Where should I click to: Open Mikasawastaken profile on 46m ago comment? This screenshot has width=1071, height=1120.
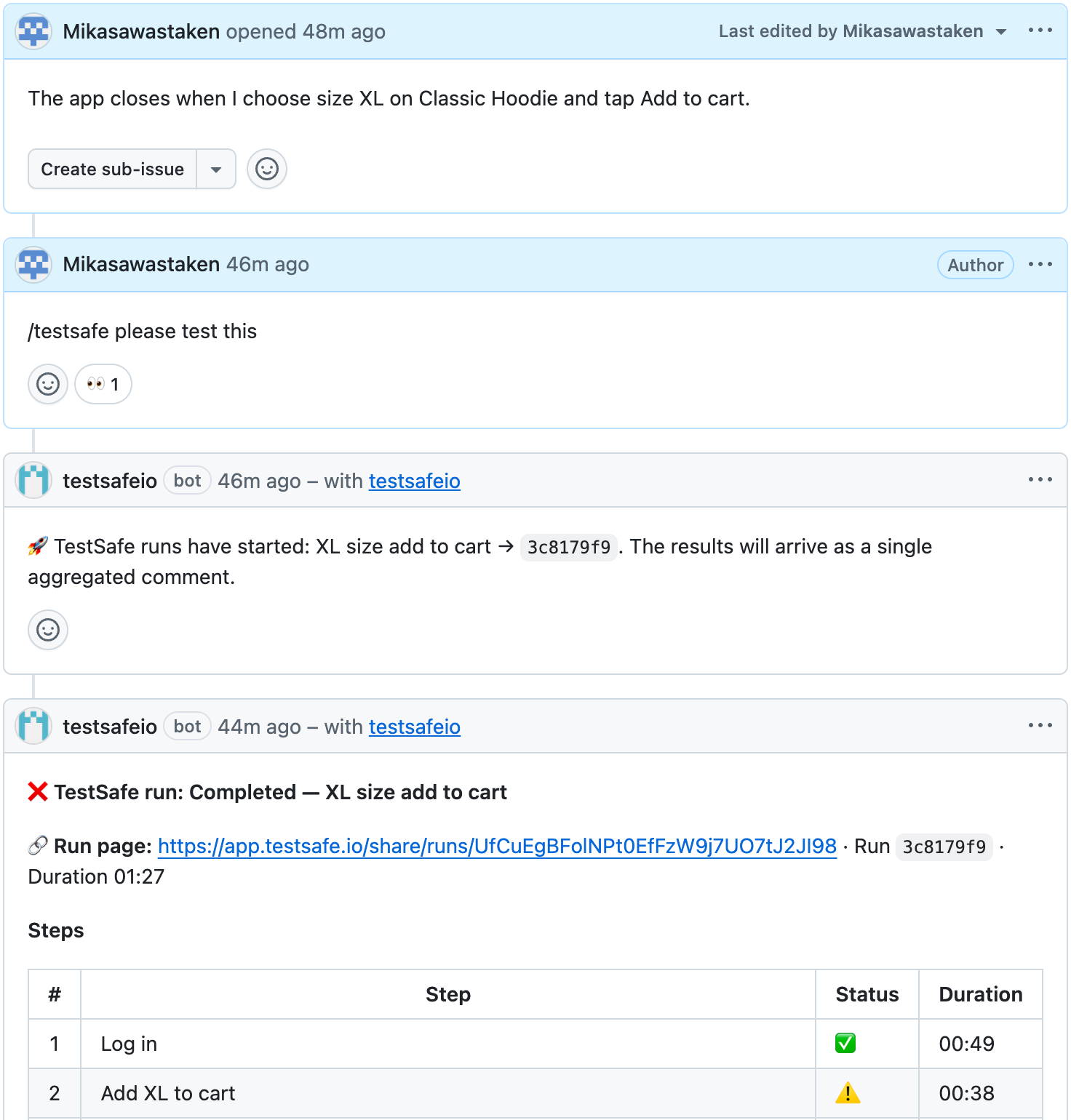[x=141, y=265]
